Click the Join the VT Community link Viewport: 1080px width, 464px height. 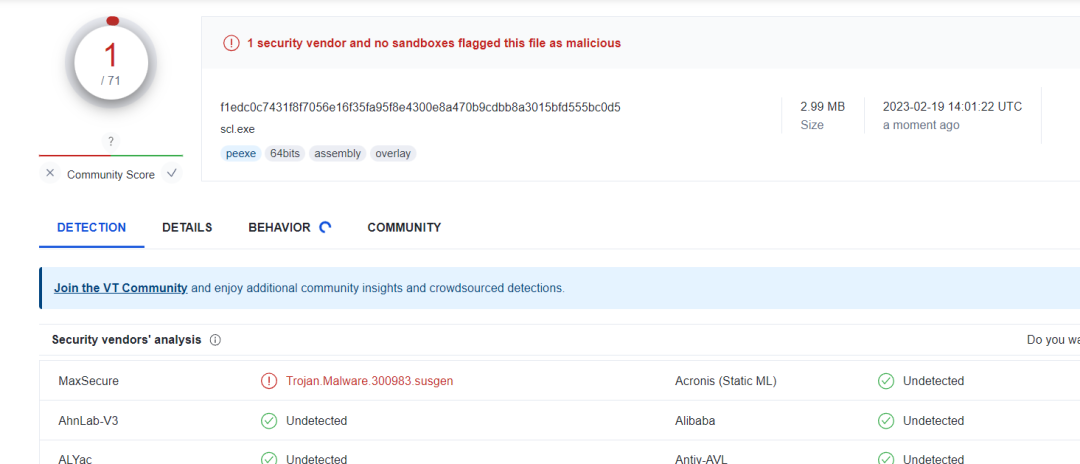121,288
